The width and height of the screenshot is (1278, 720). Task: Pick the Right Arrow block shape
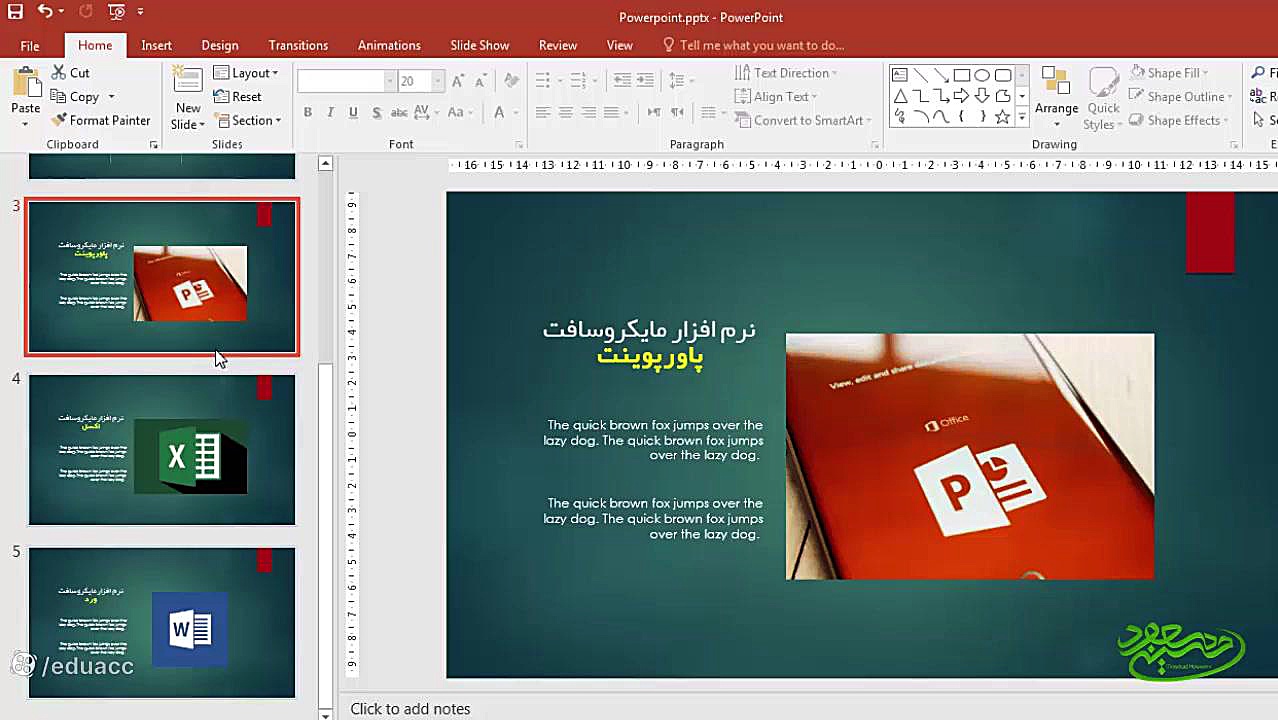pos(962,96)
